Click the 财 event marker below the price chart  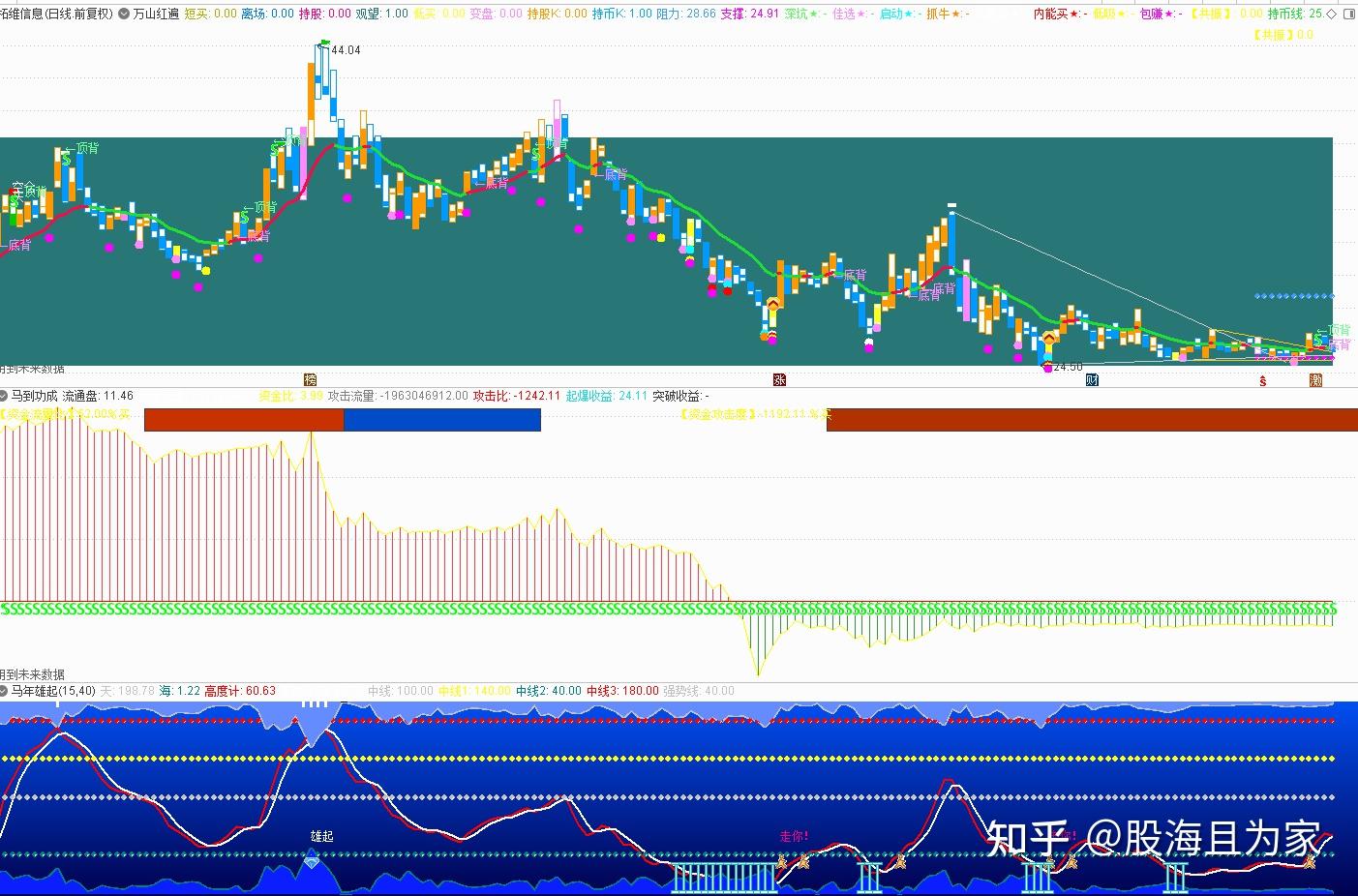(x=1092, y=380)
